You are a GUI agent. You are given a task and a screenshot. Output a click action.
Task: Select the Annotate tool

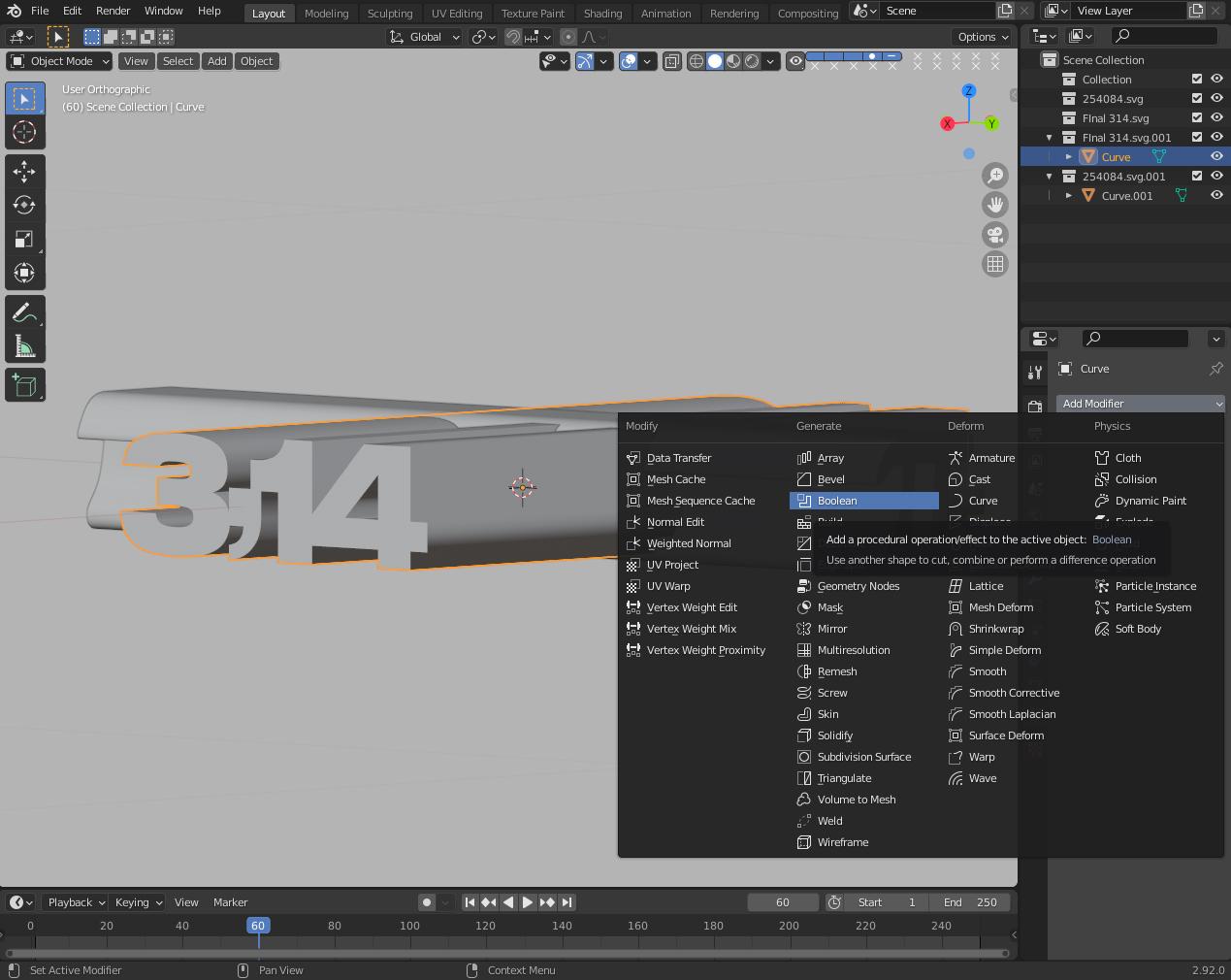24,312
